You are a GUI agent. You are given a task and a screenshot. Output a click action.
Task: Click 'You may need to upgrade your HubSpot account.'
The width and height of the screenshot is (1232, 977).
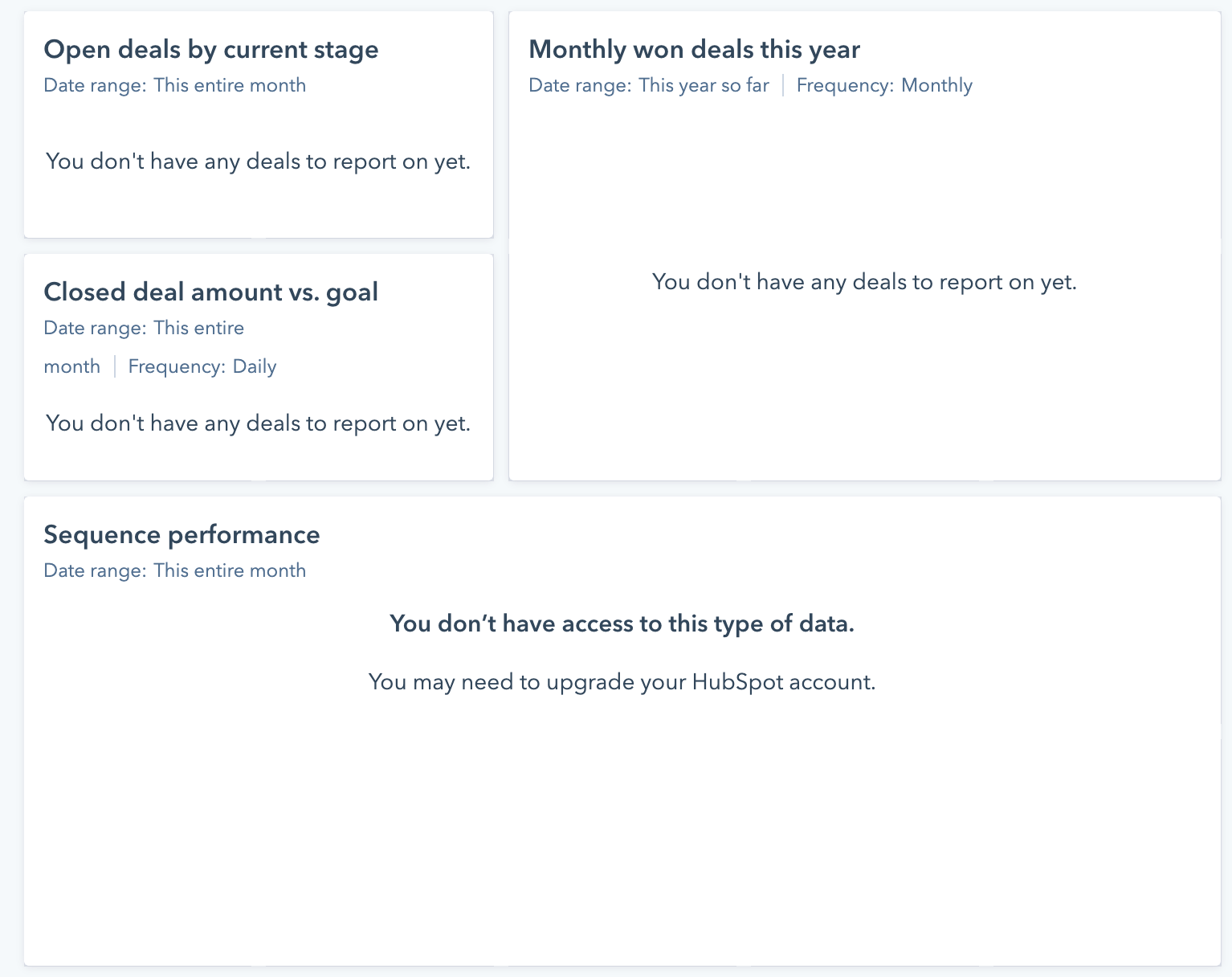(622, 682)
